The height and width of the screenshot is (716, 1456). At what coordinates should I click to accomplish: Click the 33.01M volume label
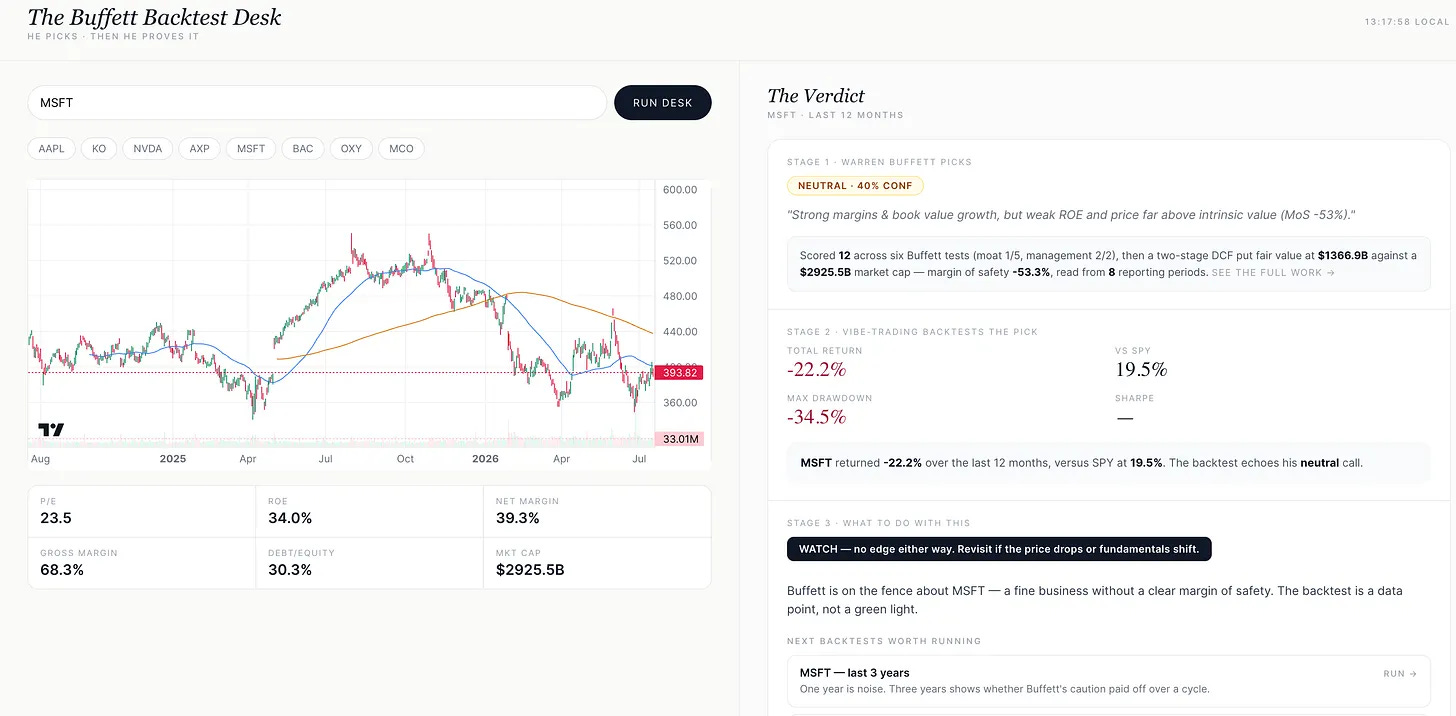pyautogui.click(x=680, y=438)
